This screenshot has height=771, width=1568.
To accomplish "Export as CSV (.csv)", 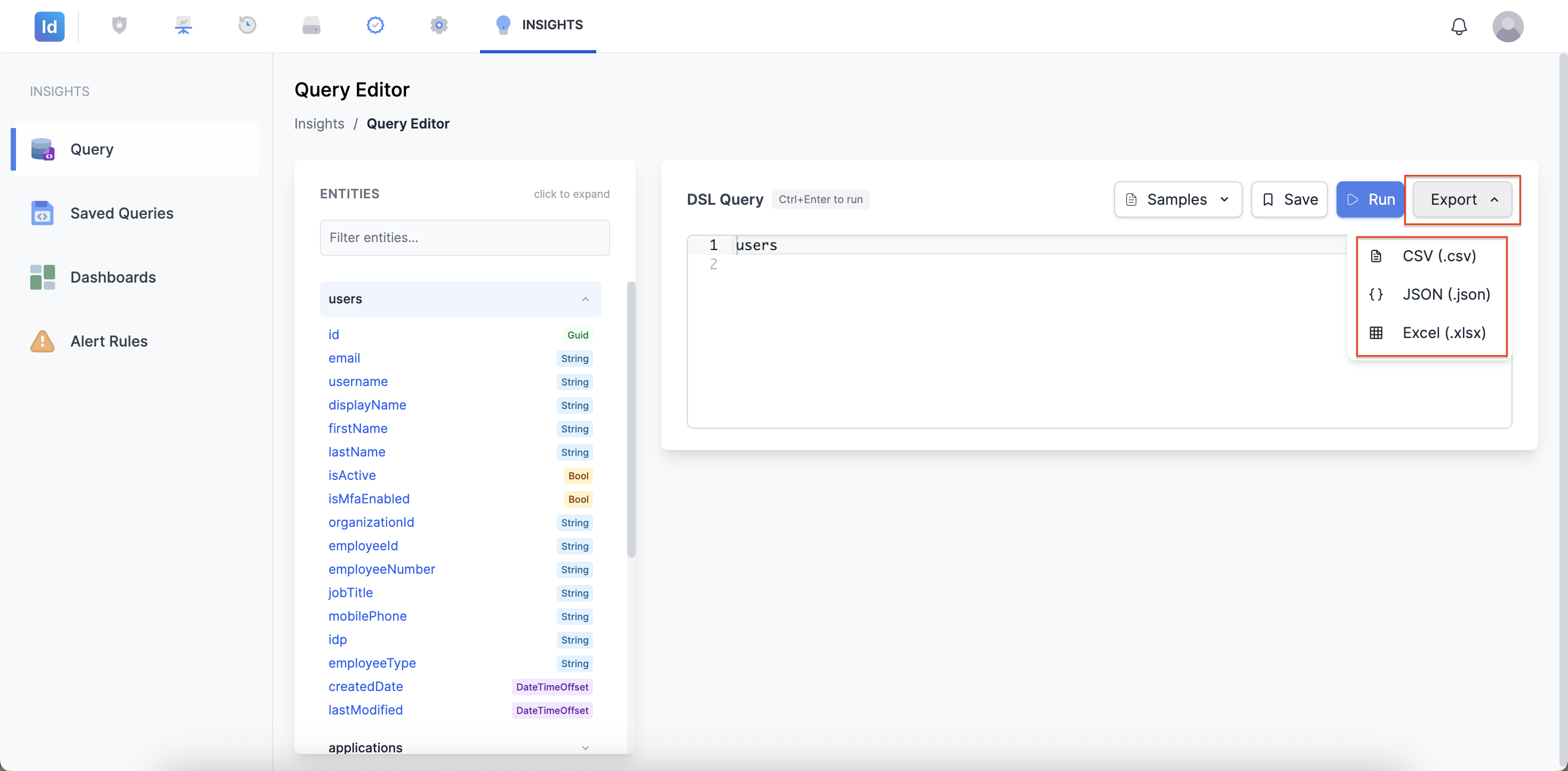I will coord(1430,255).
